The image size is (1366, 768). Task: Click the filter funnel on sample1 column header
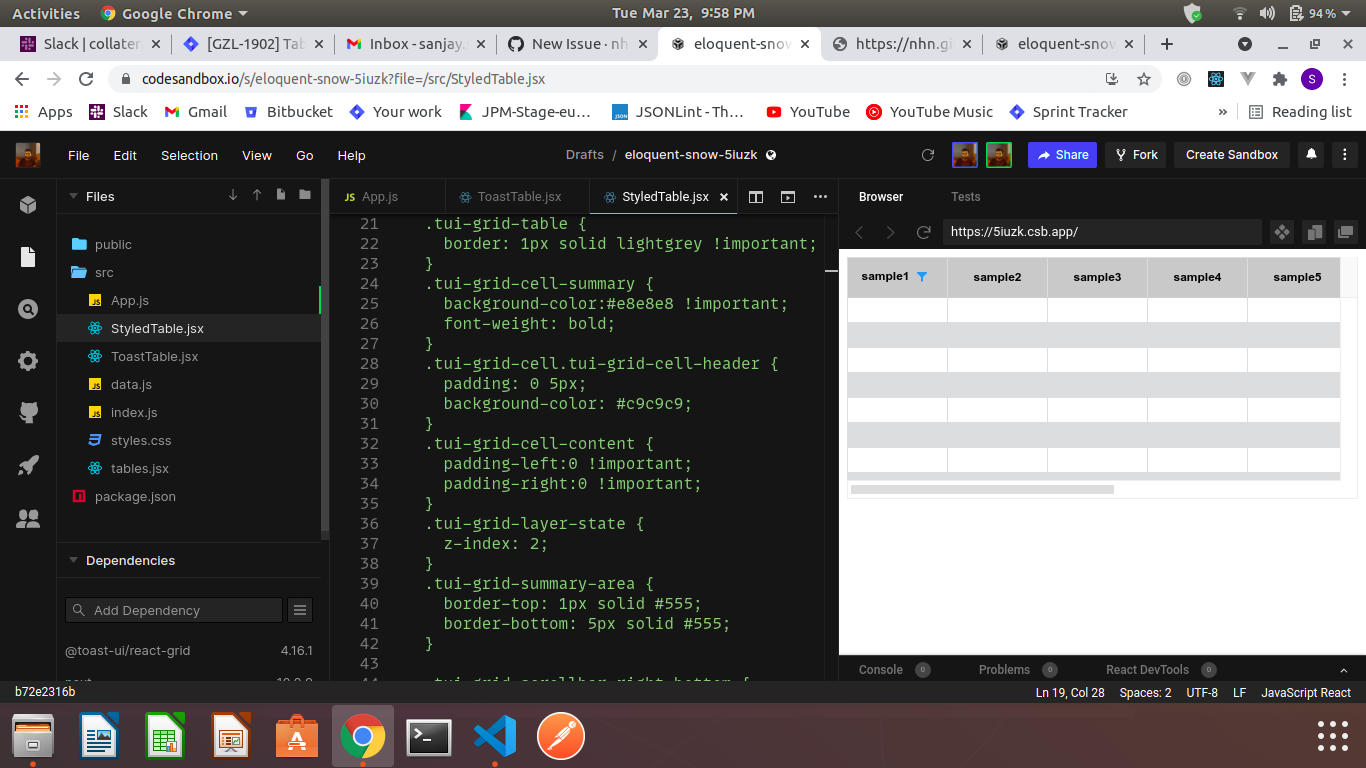(922, 277)
